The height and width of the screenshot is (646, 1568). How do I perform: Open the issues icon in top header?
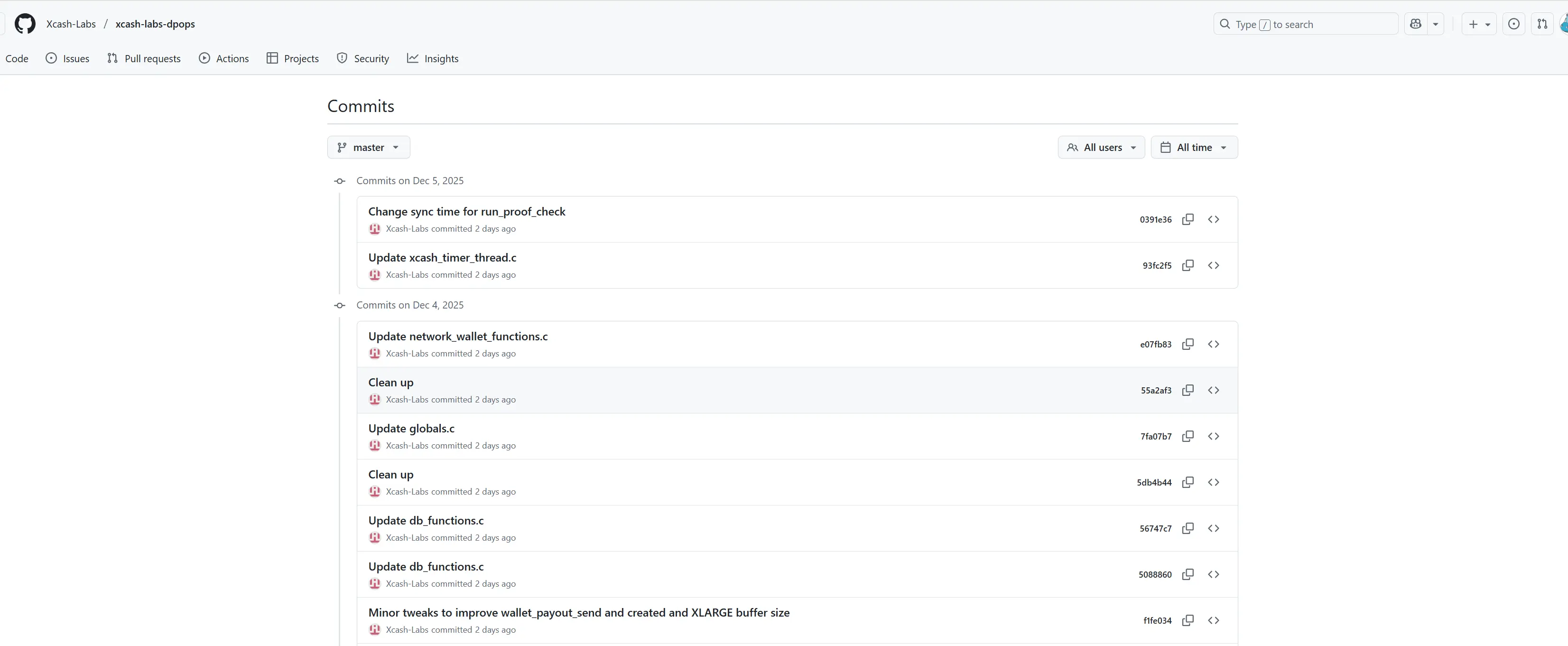[x=1514, y=24]
